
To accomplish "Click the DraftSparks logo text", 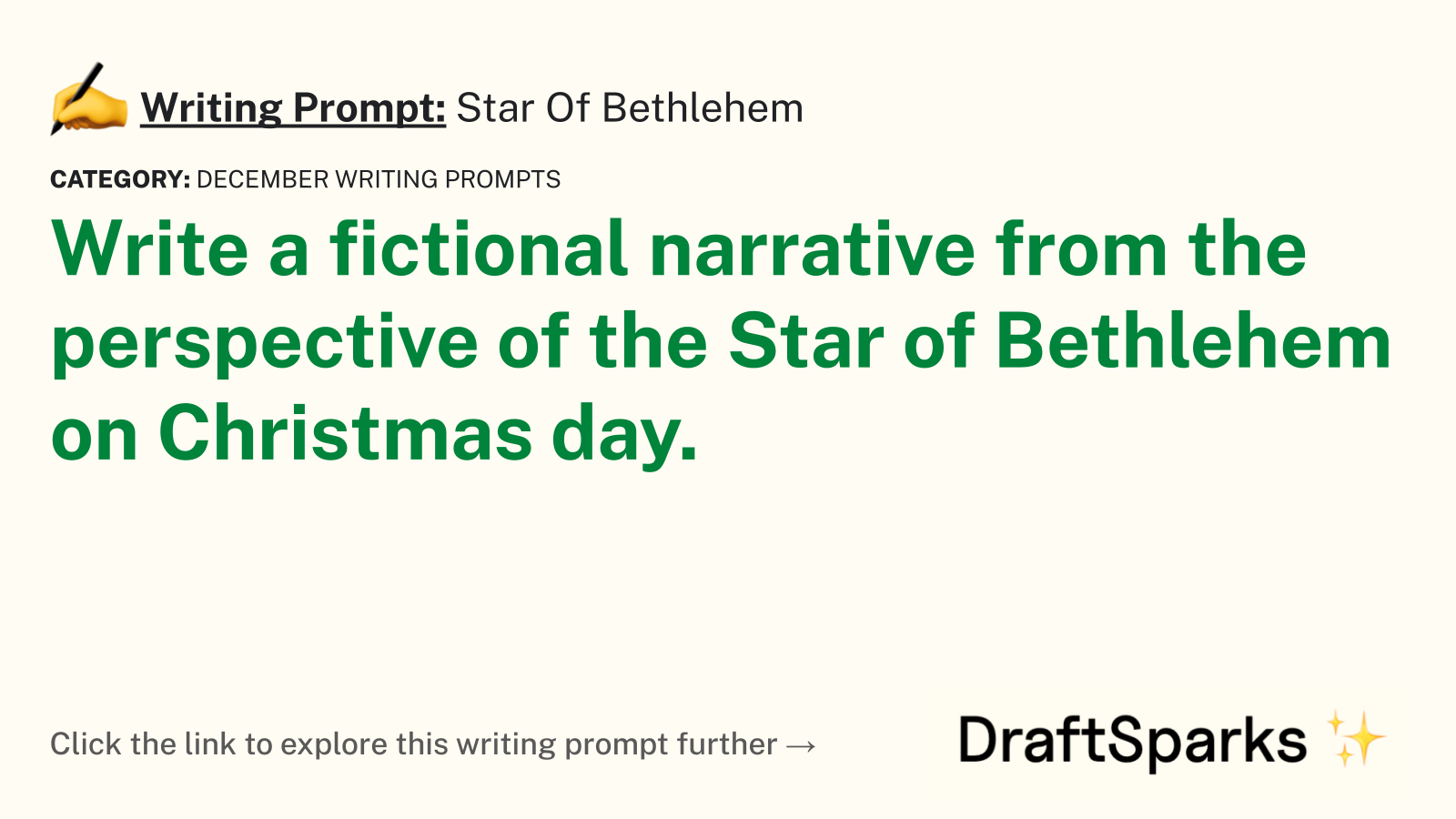I will [1133, 741].
